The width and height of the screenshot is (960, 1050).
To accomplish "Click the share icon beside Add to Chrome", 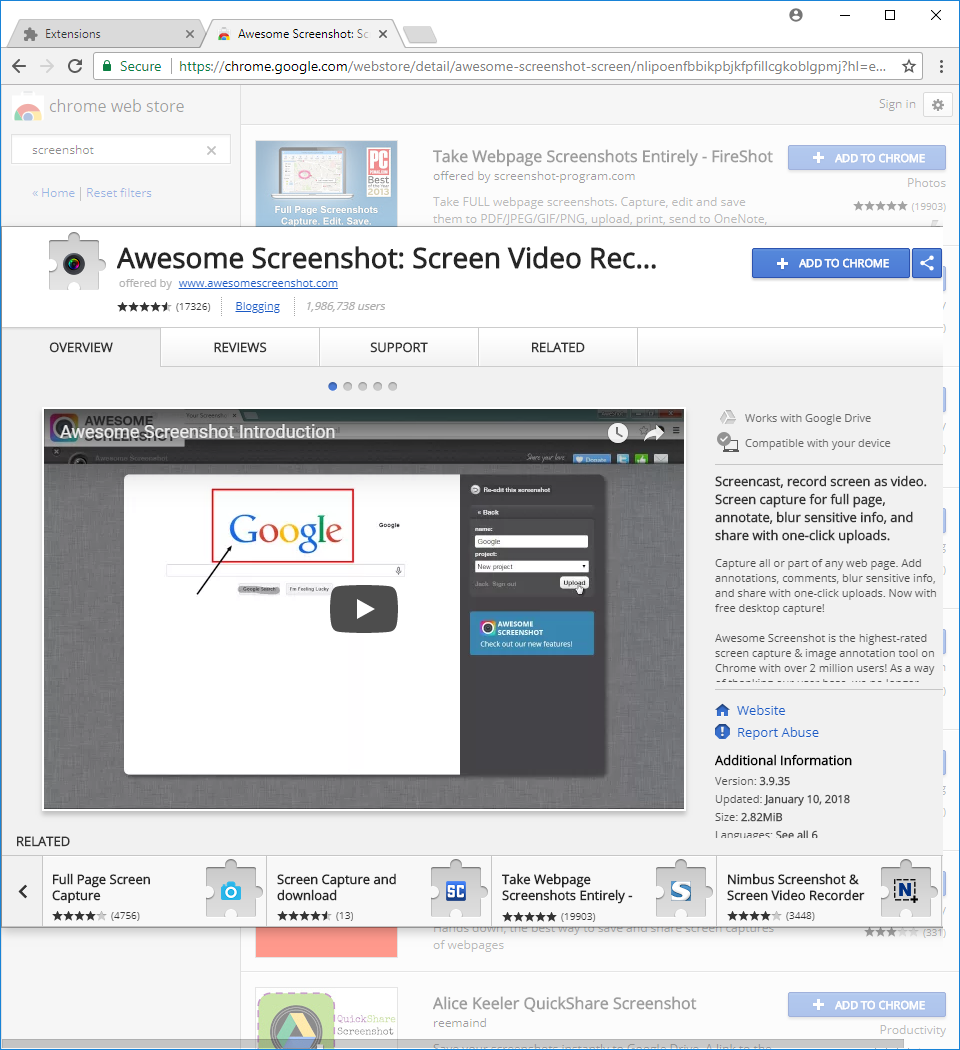I will 927,263.
